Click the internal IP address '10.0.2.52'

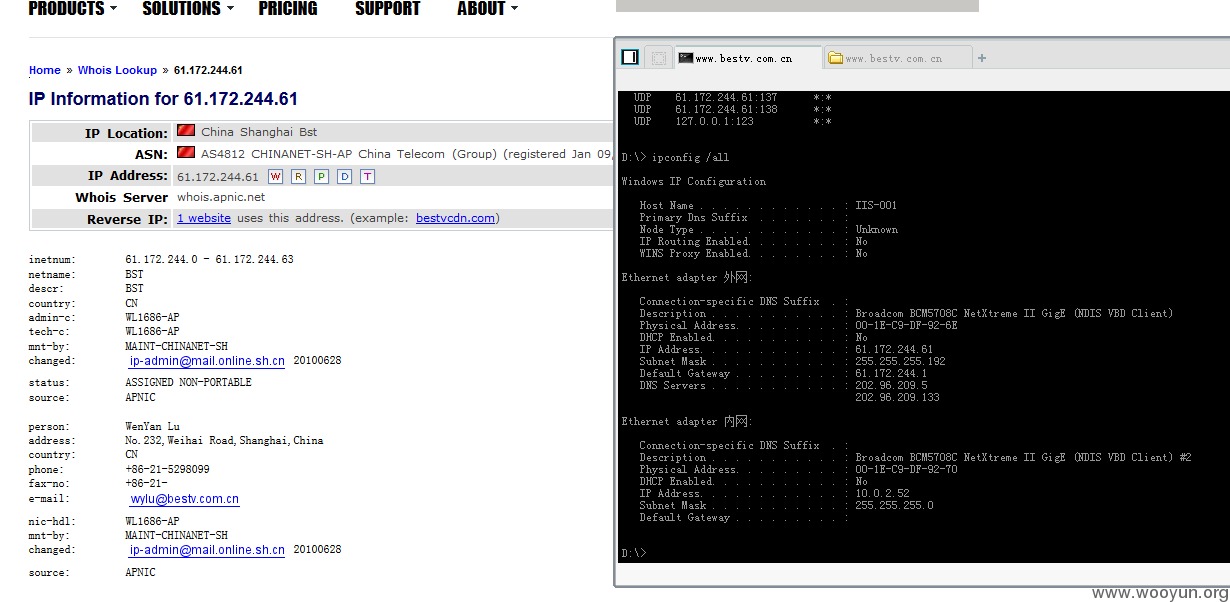tap(882, 494)
